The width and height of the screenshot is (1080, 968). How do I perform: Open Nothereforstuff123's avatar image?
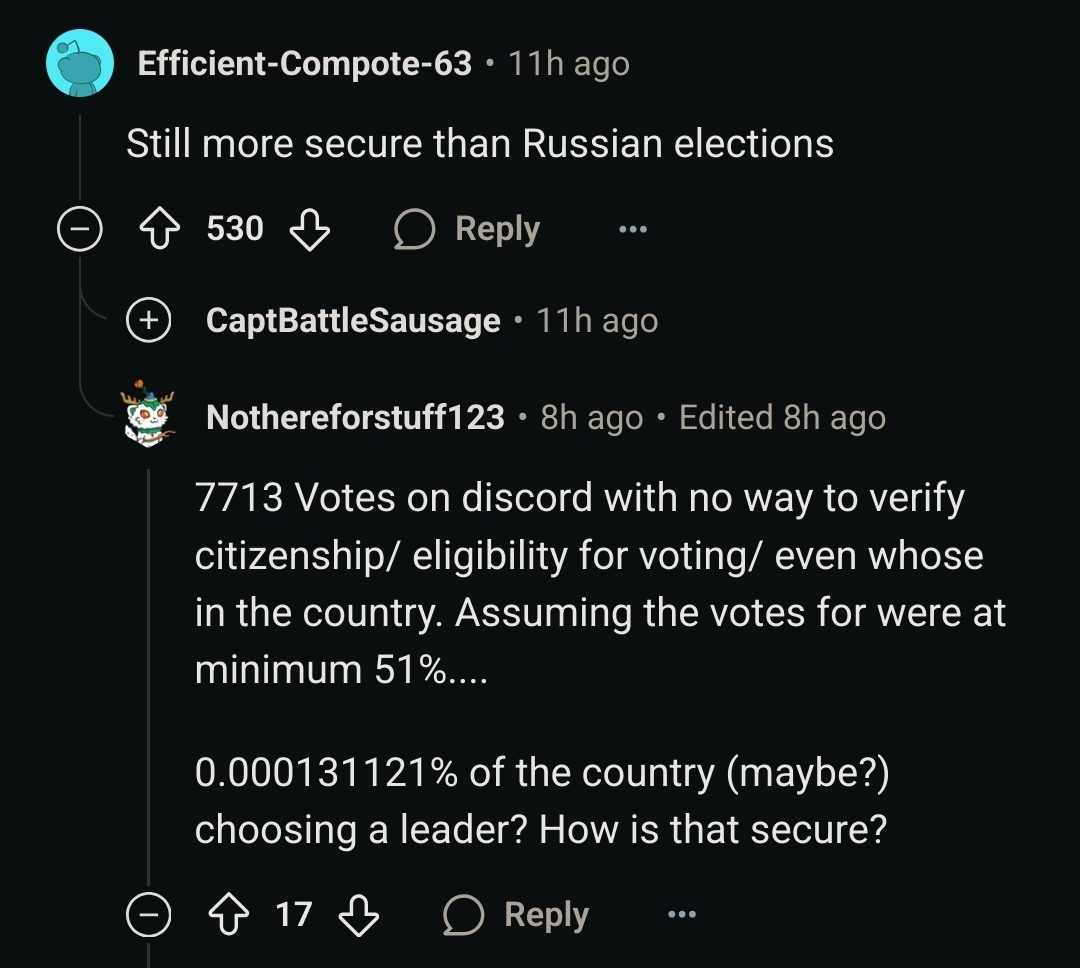click(x=148, y=413)
